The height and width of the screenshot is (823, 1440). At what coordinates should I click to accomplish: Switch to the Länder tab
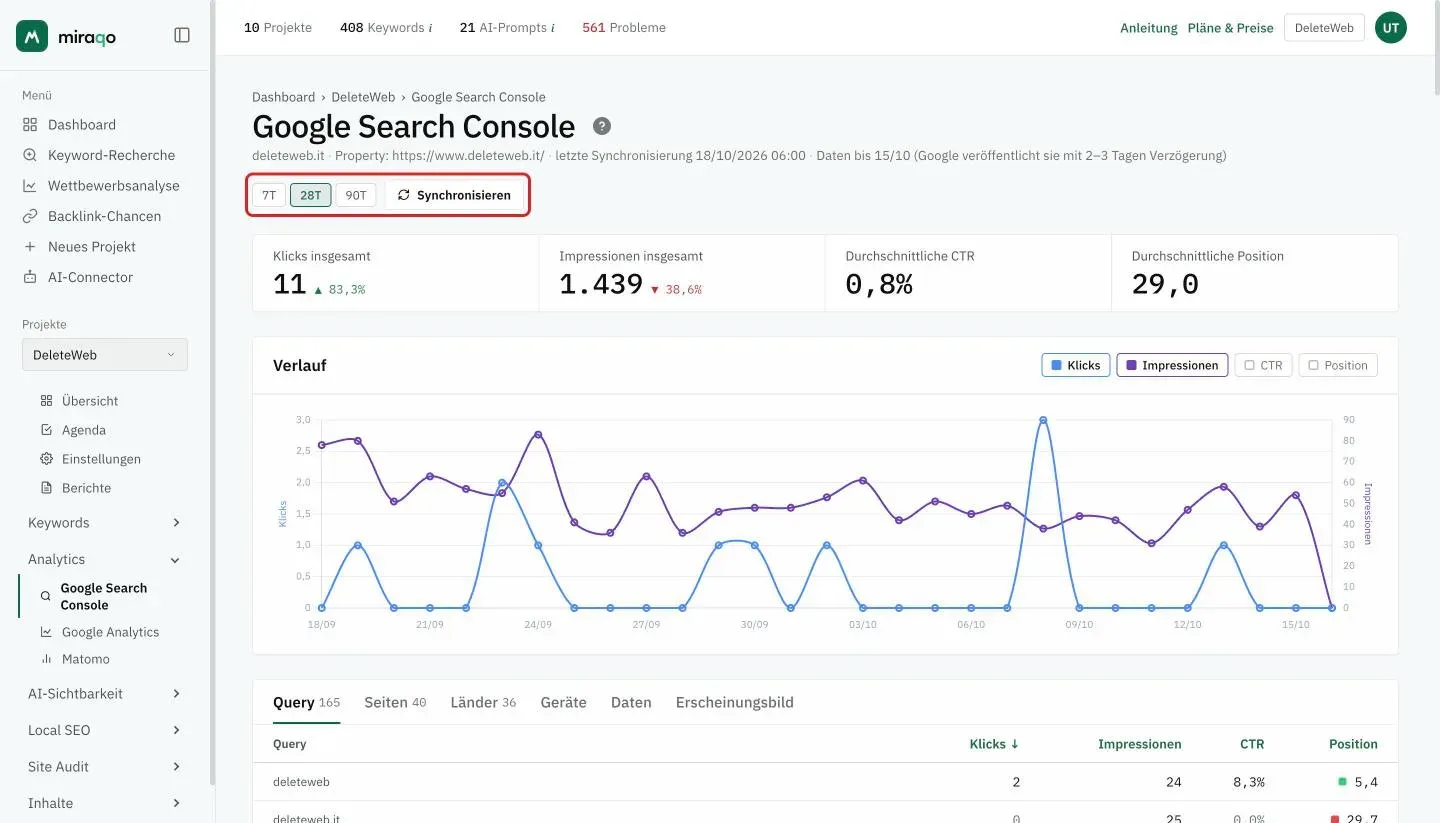[483, 702]
